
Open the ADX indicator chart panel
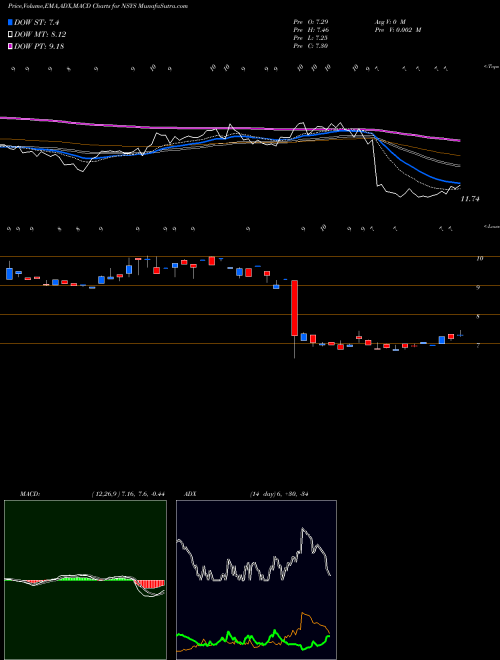point(256,580)
